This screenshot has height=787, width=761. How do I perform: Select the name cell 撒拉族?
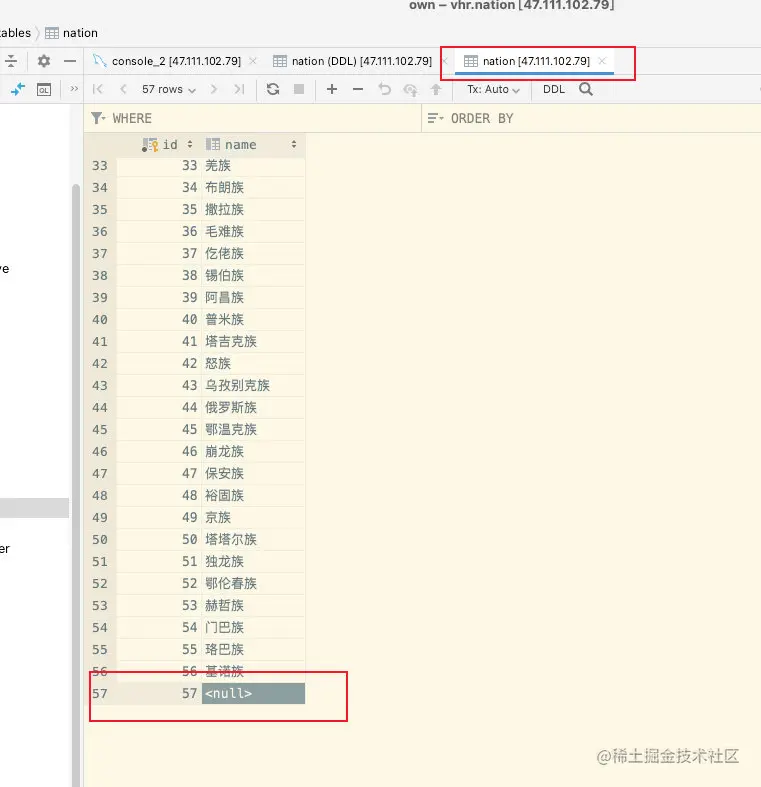click(253, 209)
